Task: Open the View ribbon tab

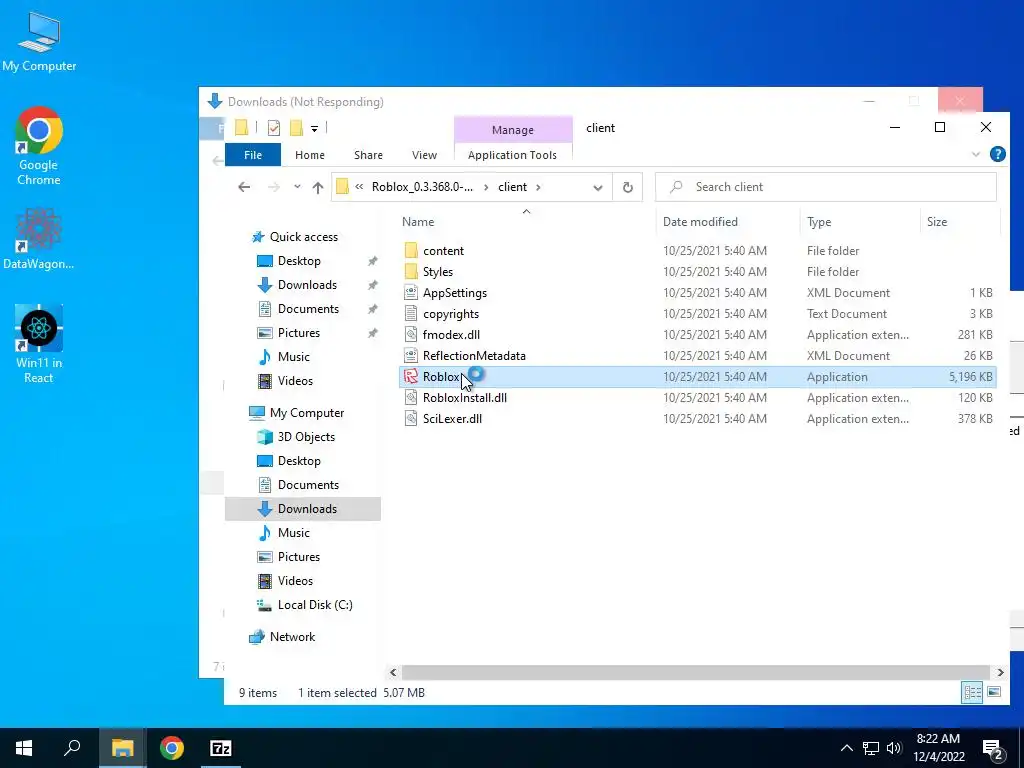Action: (424, 155)
